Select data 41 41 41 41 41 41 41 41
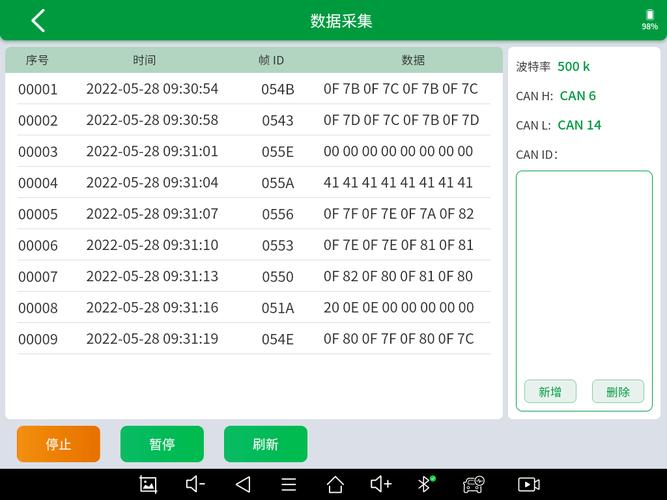Image resolution: width=667 pixels, height=500 pixels. tap(398, 183)
